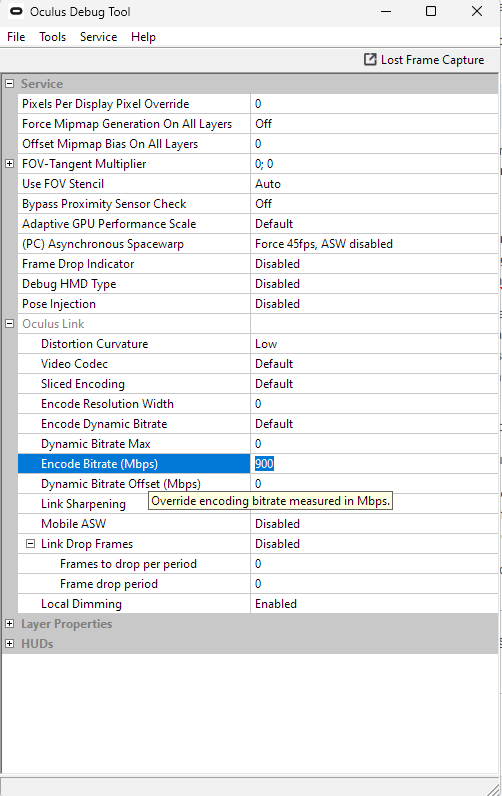Change Force Mipmap Generation On All Layers value
Screen dimensions: 502x796
(x=374, y=124)
